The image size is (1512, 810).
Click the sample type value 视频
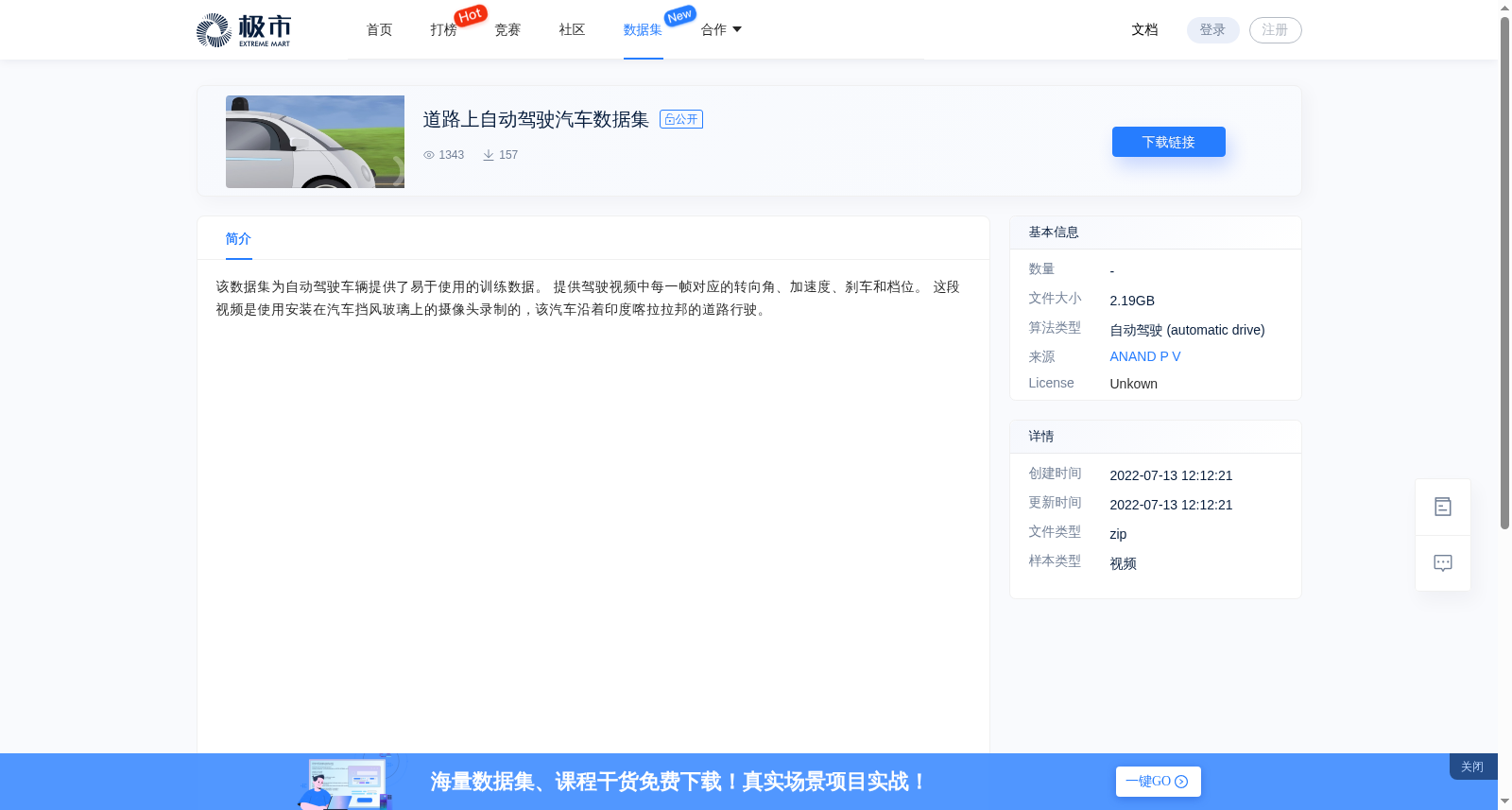(x=1124, y=563)
